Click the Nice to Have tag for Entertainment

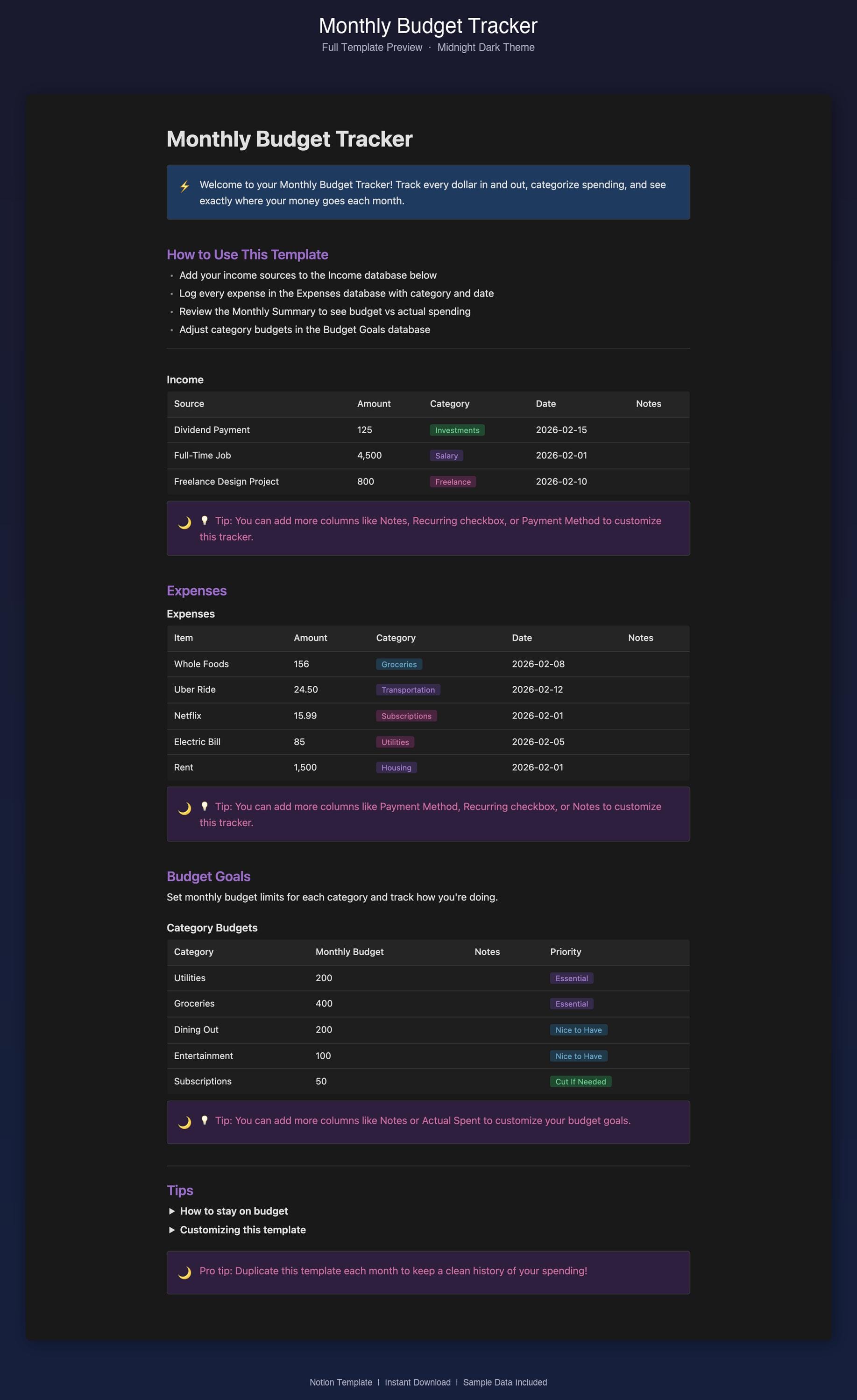click(x=579, y=1056)
